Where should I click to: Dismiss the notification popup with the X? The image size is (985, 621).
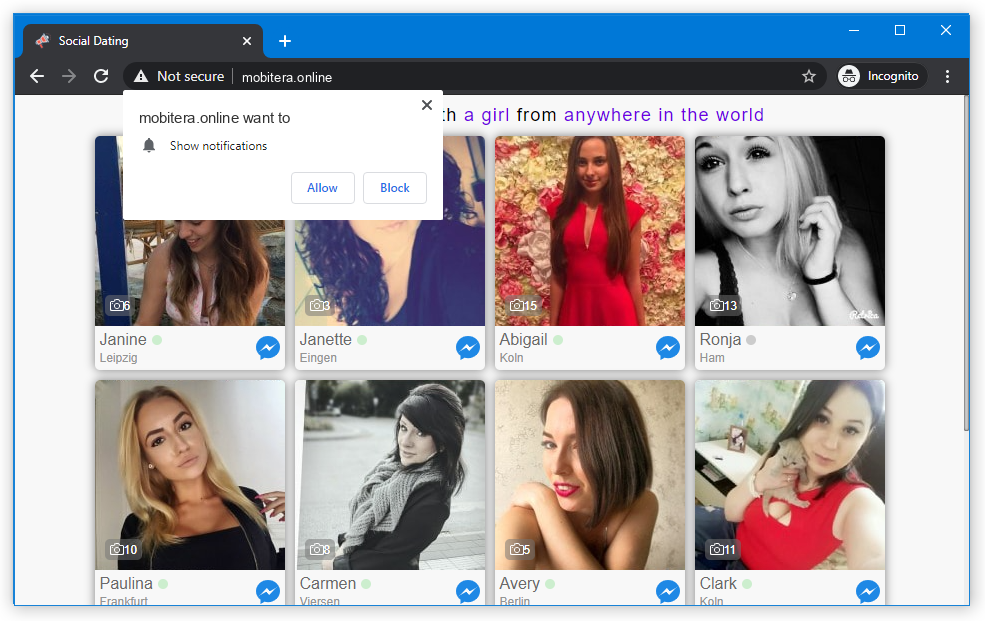426,104
